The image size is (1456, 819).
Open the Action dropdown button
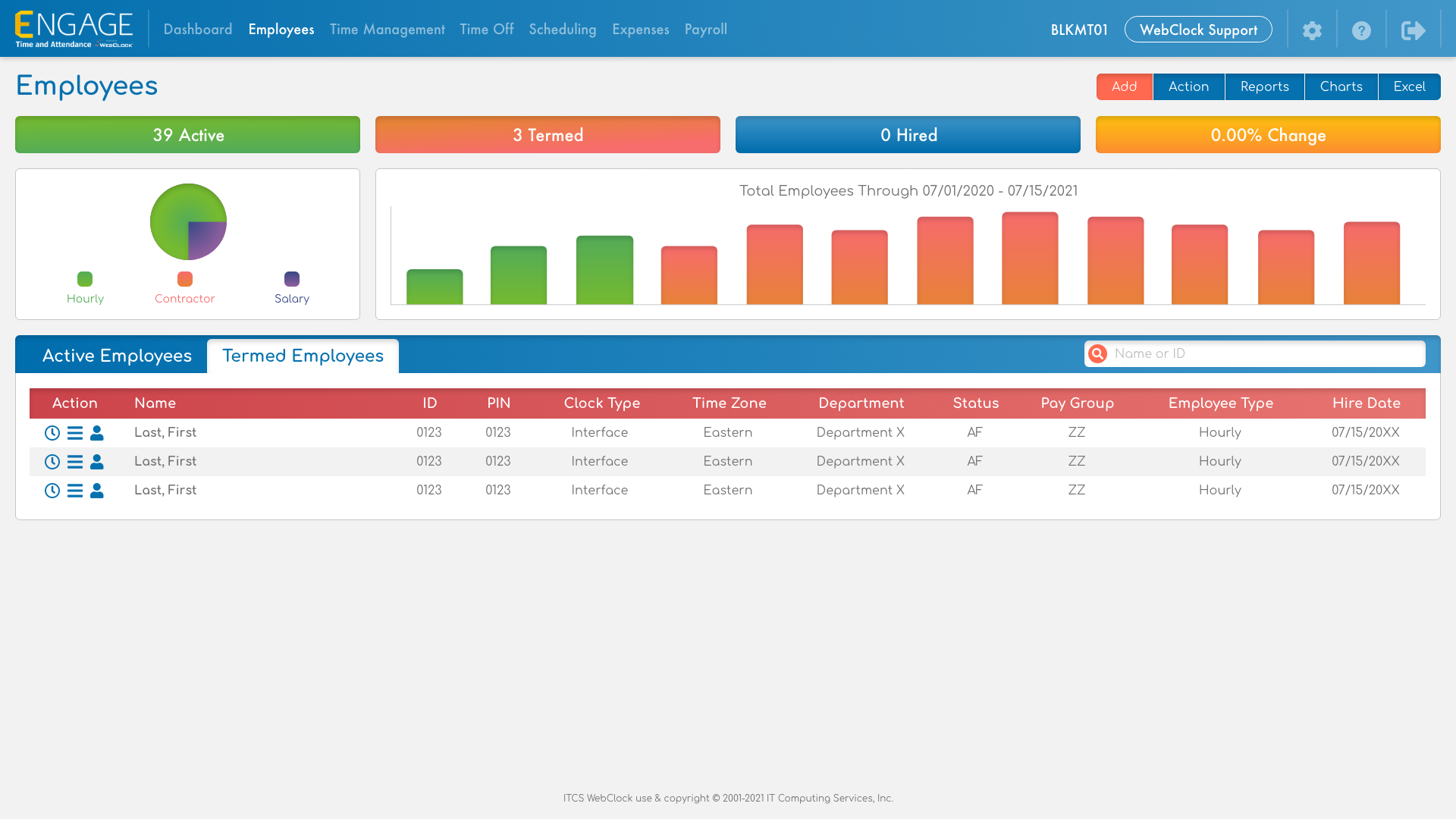1188,87
